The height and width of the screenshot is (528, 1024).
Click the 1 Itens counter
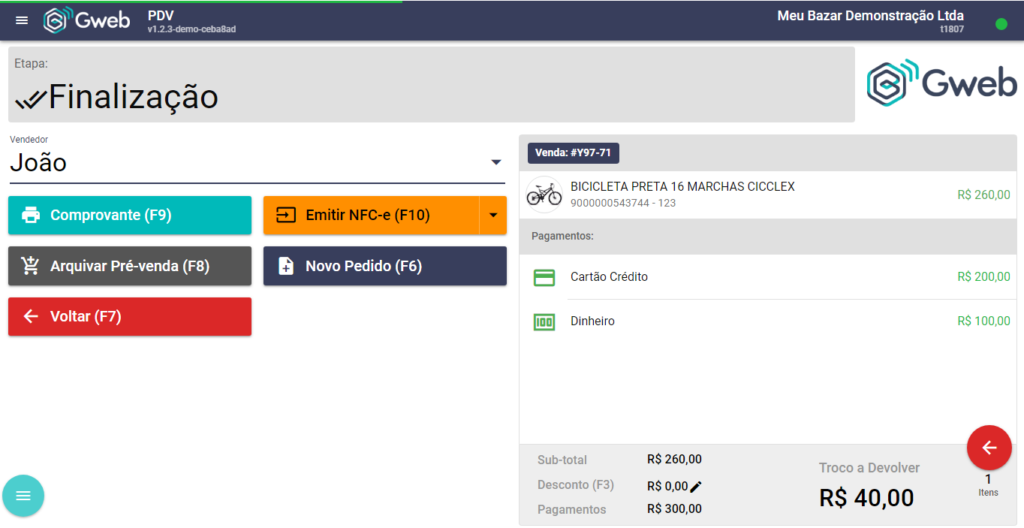[988, 486]
